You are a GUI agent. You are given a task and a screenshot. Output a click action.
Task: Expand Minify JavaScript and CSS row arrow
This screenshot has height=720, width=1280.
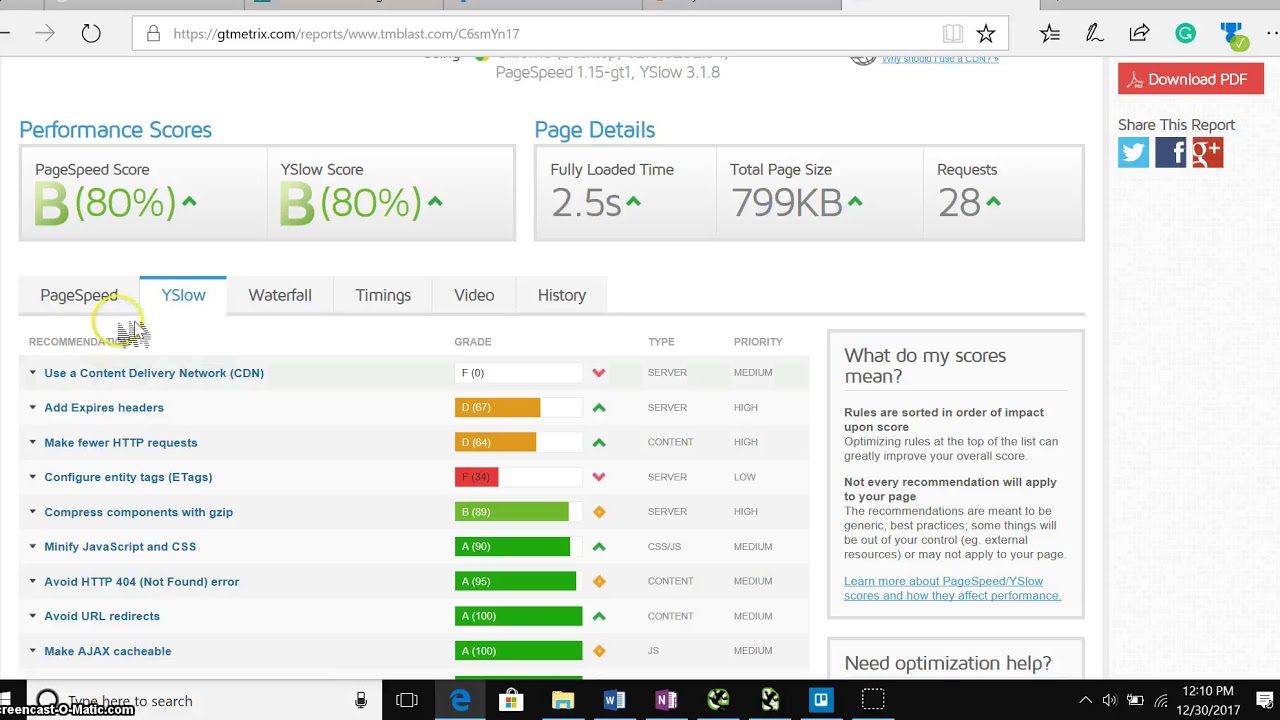pyautogui.click(x=33, y=547)
